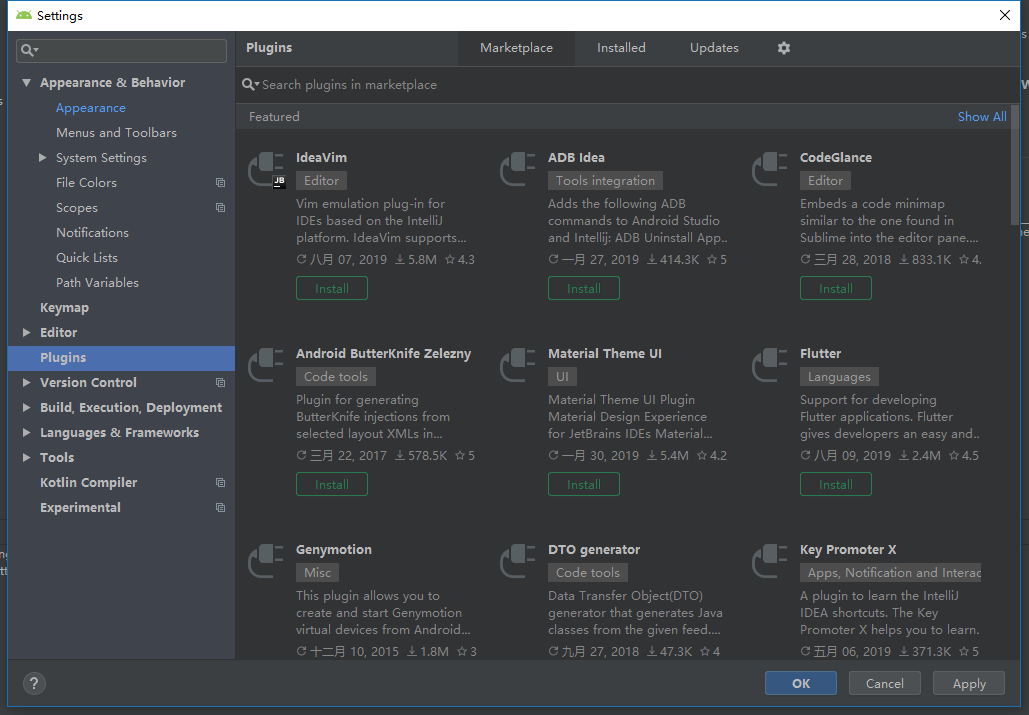Switch to the Marketplace tab
The height and width of the screenshot is (715, 1029).
pos(516,48)
